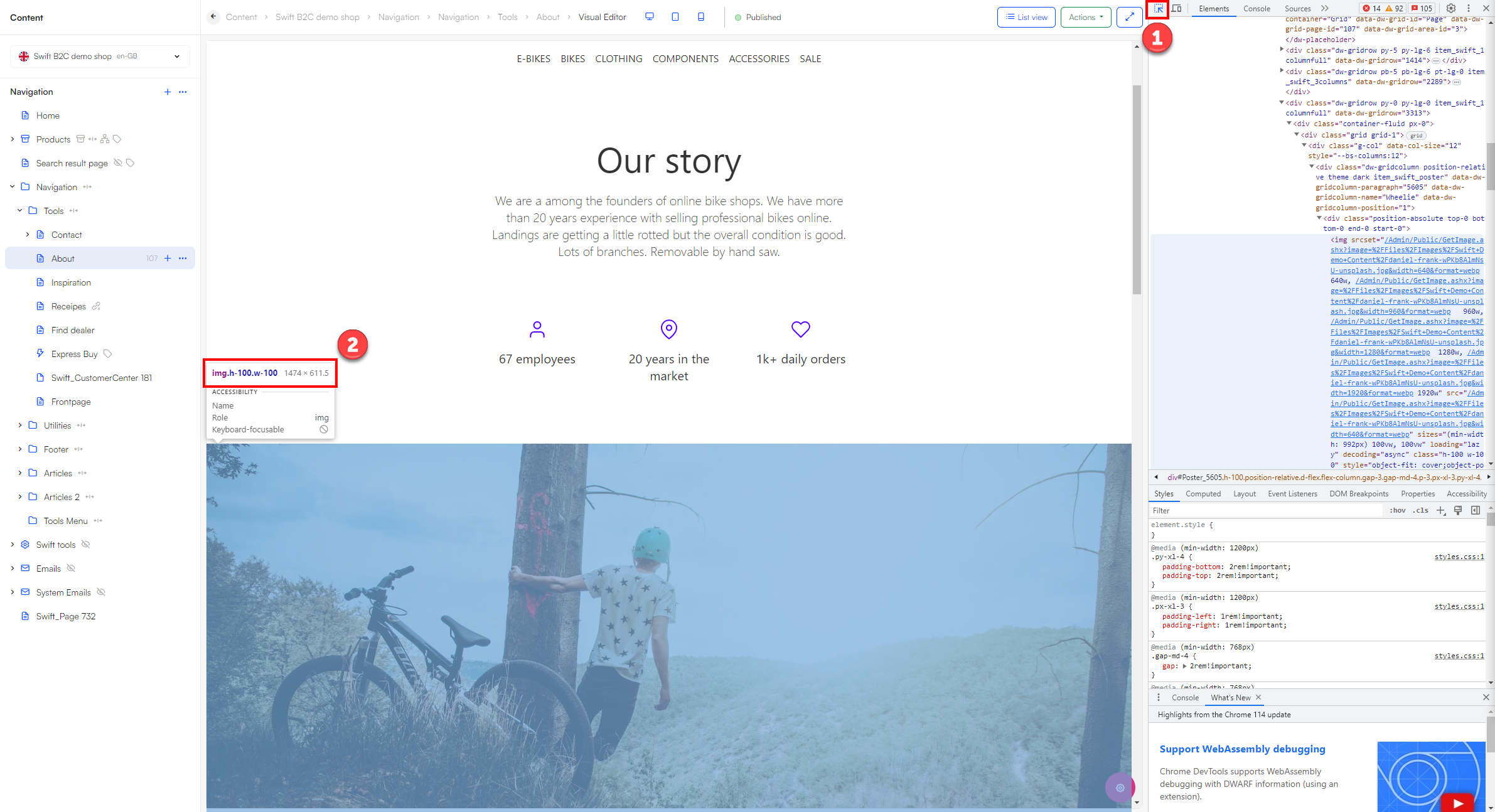Expand the Products tree node

(x=13, y=139)
